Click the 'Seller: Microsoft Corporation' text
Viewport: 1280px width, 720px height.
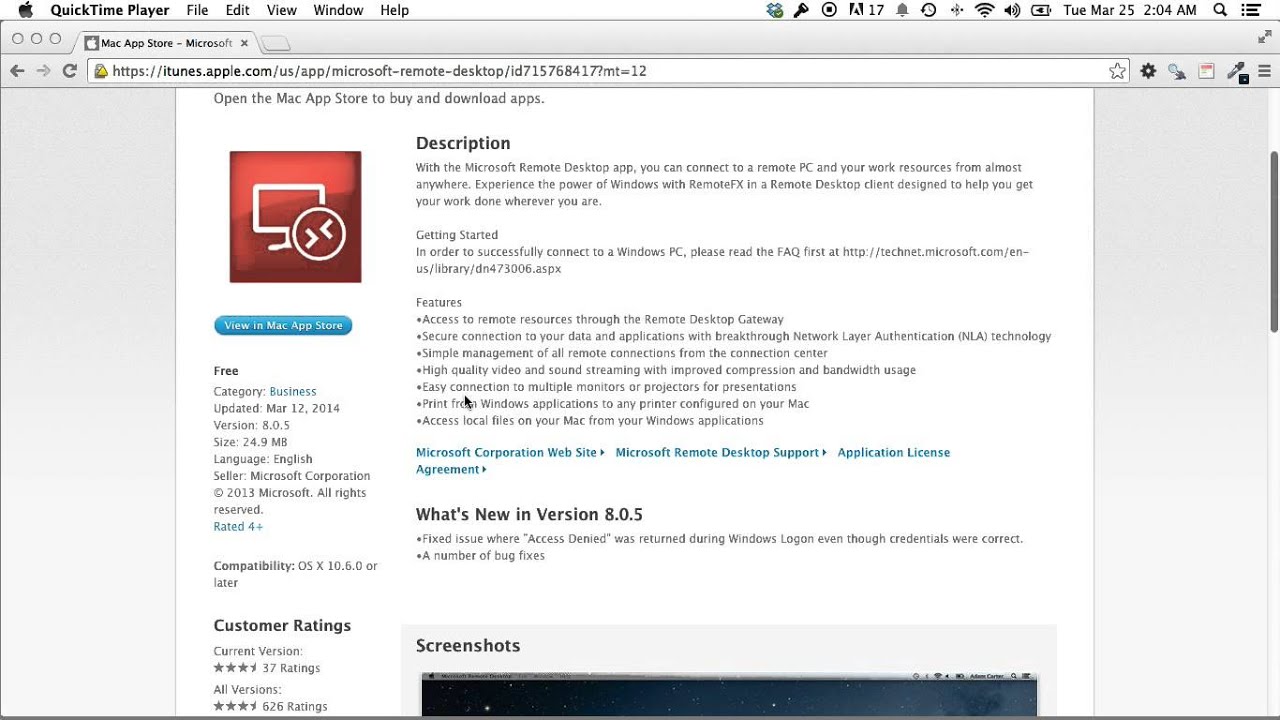click(292, 476)
